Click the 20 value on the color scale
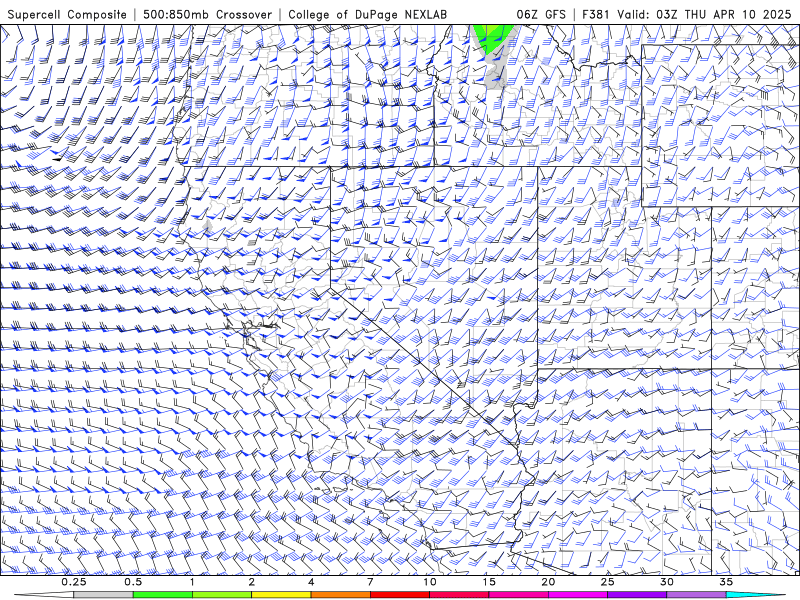 tap(548, 582)
